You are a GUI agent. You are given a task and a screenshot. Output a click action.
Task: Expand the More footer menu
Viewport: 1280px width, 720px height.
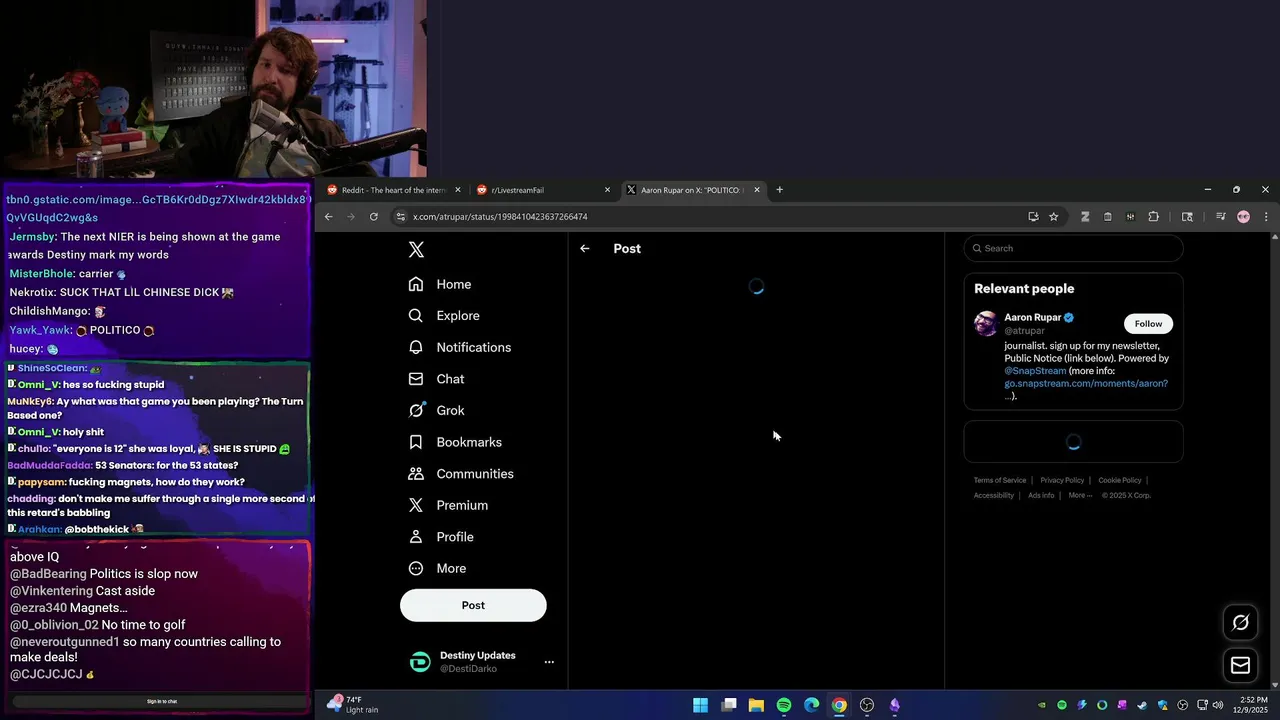tap(1080, 495)
